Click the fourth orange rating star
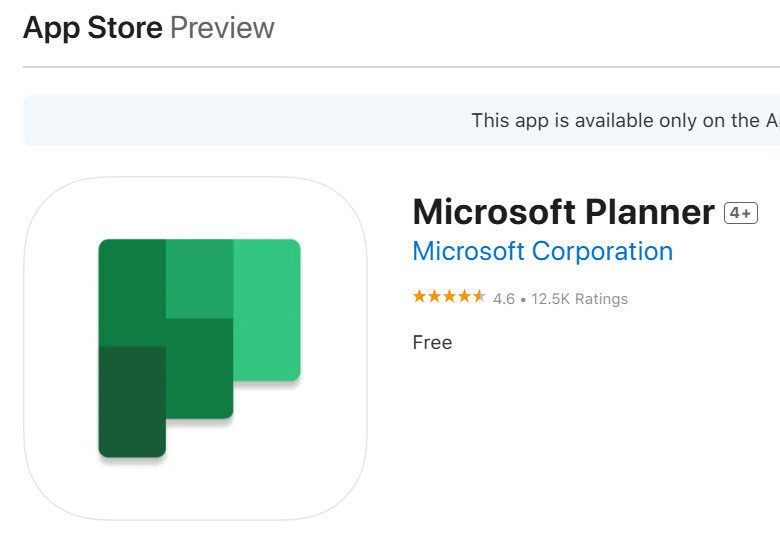The image size is (780, 546). (x=464, y=297)
